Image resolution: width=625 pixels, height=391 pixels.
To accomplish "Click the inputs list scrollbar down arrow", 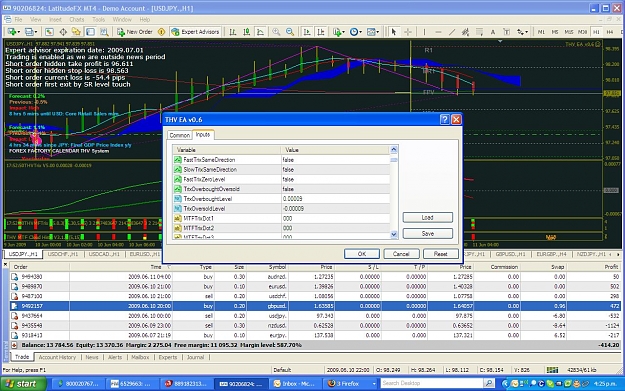I will coord(394,234).
